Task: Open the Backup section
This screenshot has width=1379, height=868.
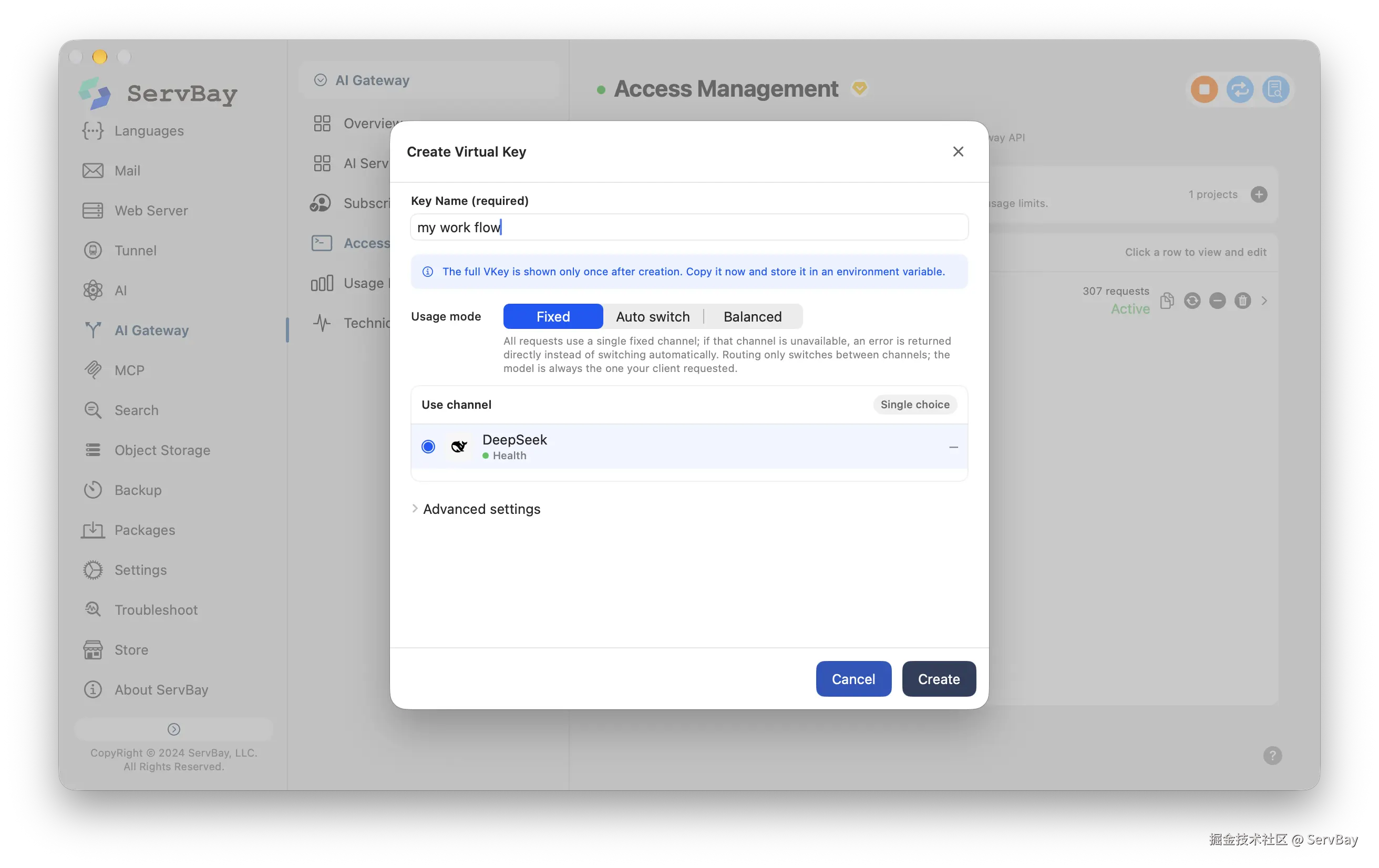Action: pyautogui.click(x=122, y=491)
